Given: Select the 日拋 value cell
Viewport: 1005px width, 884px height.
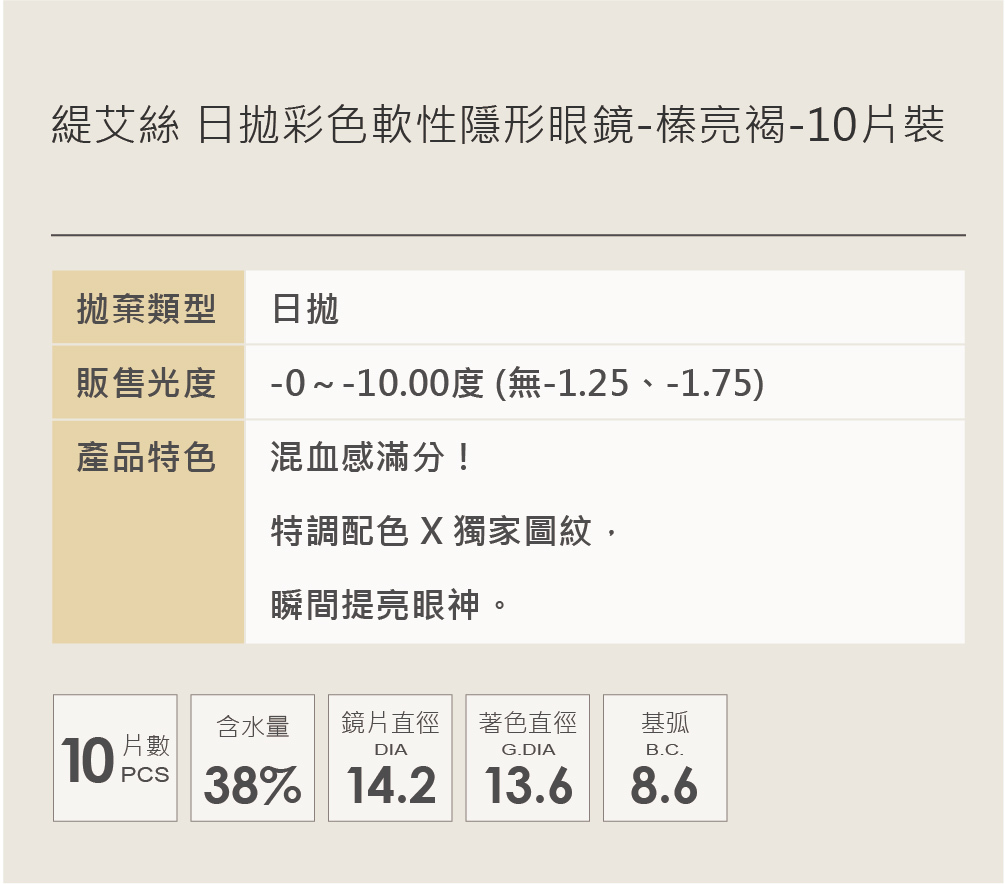Looking at the screenshot, I should (305, 309).
